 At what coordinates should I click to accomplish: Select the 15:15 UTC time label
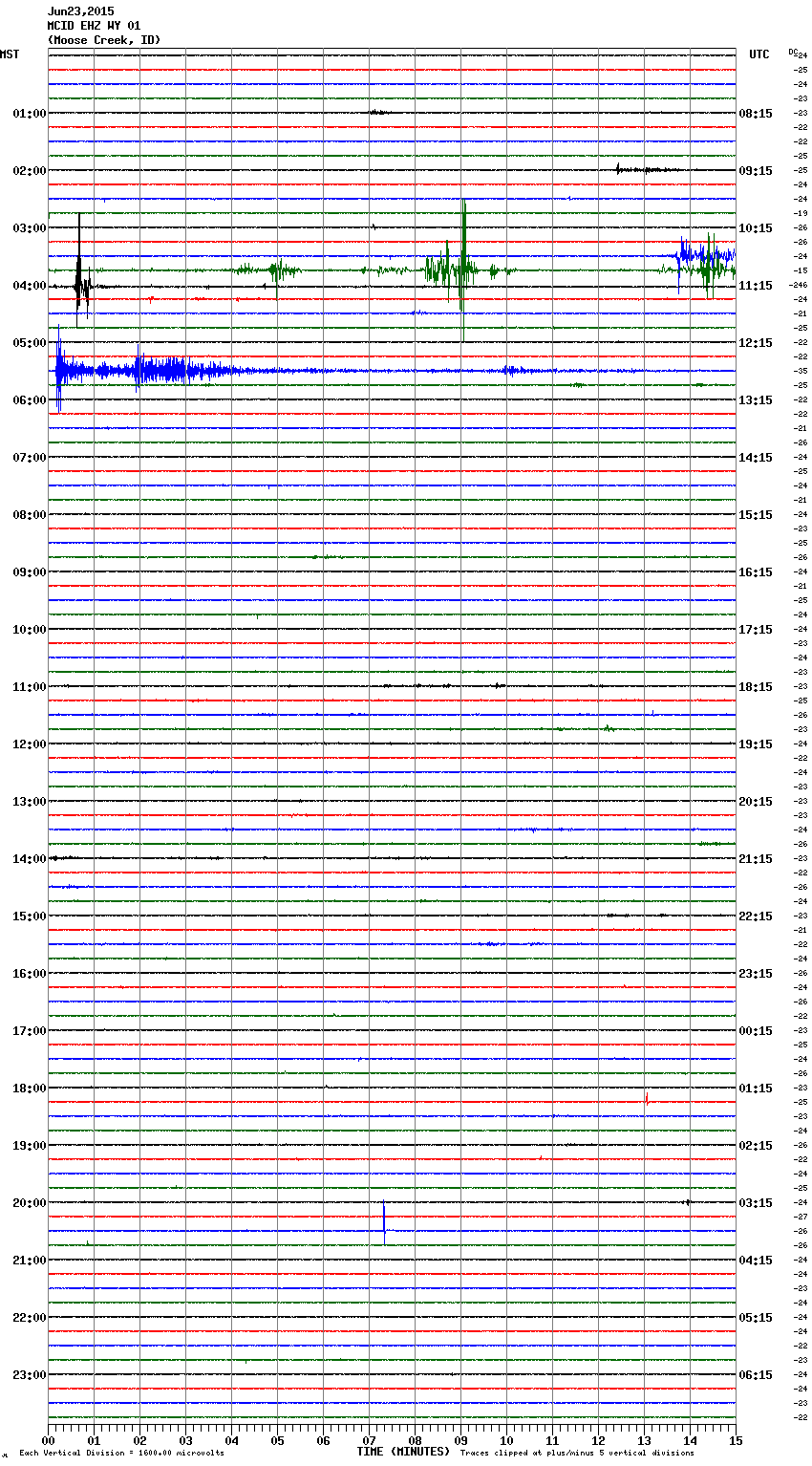tap(756, 515)
